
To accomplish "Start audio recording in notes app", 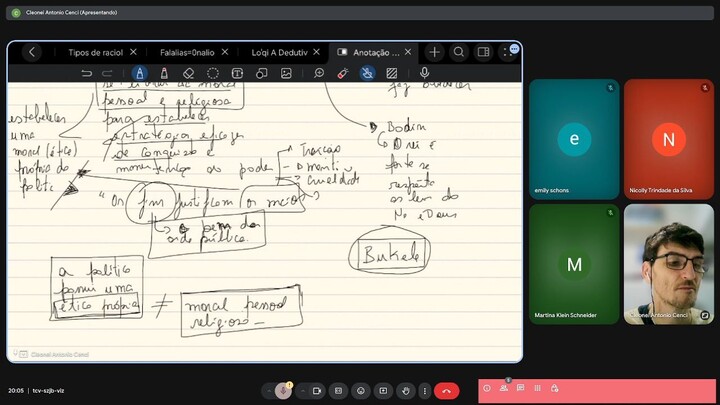I will click(425, 73).
